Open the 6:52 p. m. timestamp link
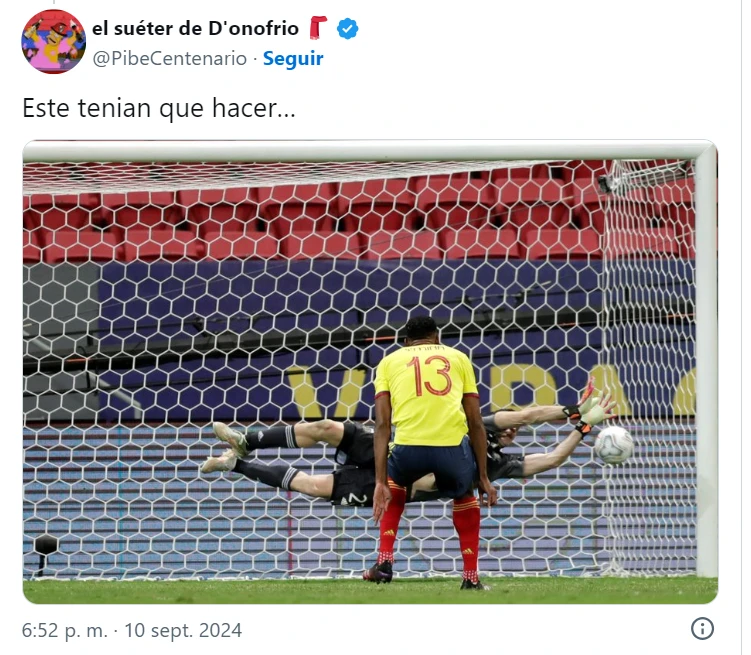Screen dimensions: 751x655 tap(65, 630)
